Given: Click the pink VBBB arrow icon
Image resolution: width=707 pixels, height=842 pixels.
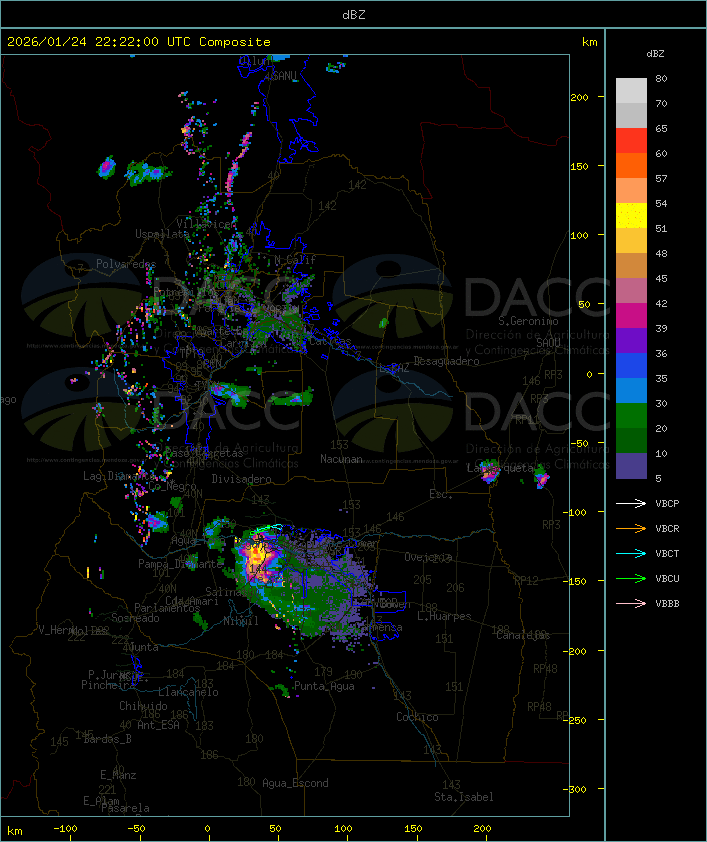Looking at the screenshot, I should 632,603.
